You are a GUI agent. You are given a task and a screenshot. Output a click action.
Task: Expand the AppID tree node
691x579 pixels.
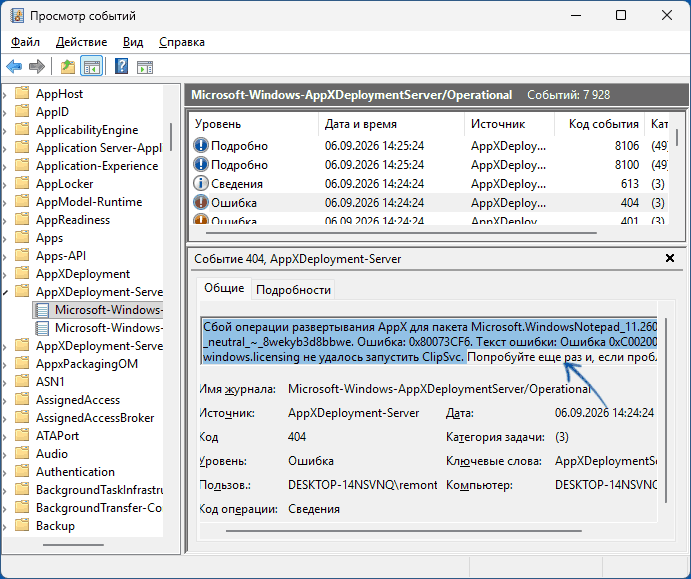coord(5,112)
